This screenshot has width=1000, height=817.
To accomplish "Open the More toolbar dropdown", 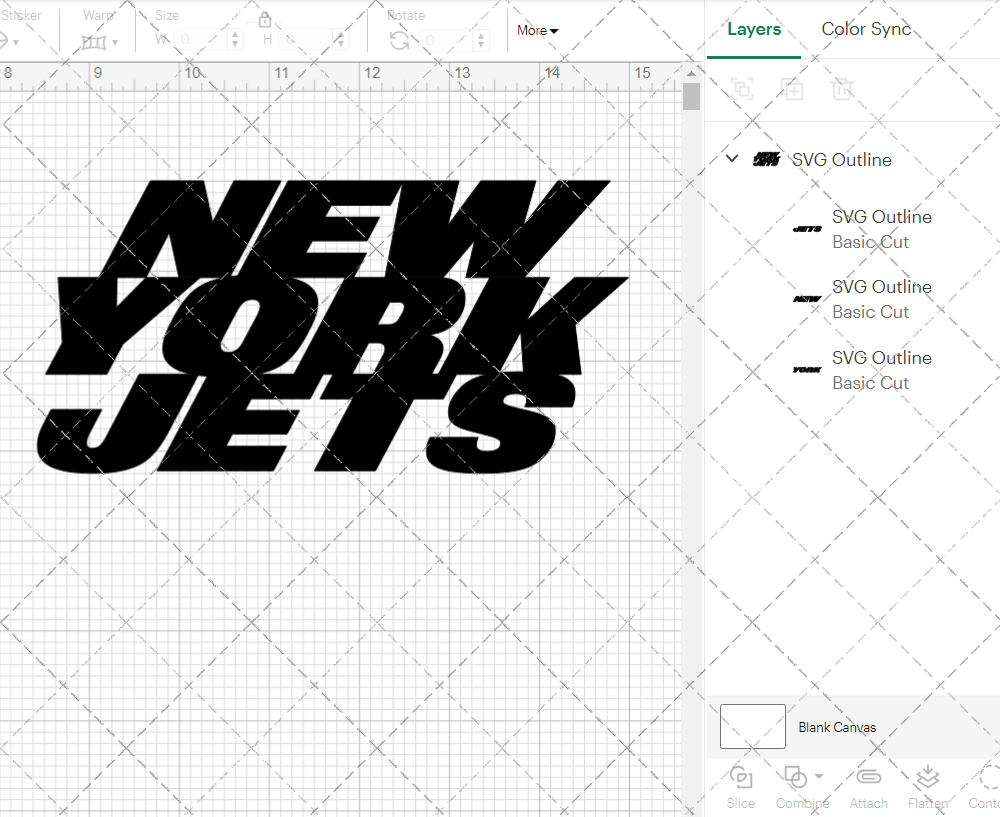I will pos(537,31).
